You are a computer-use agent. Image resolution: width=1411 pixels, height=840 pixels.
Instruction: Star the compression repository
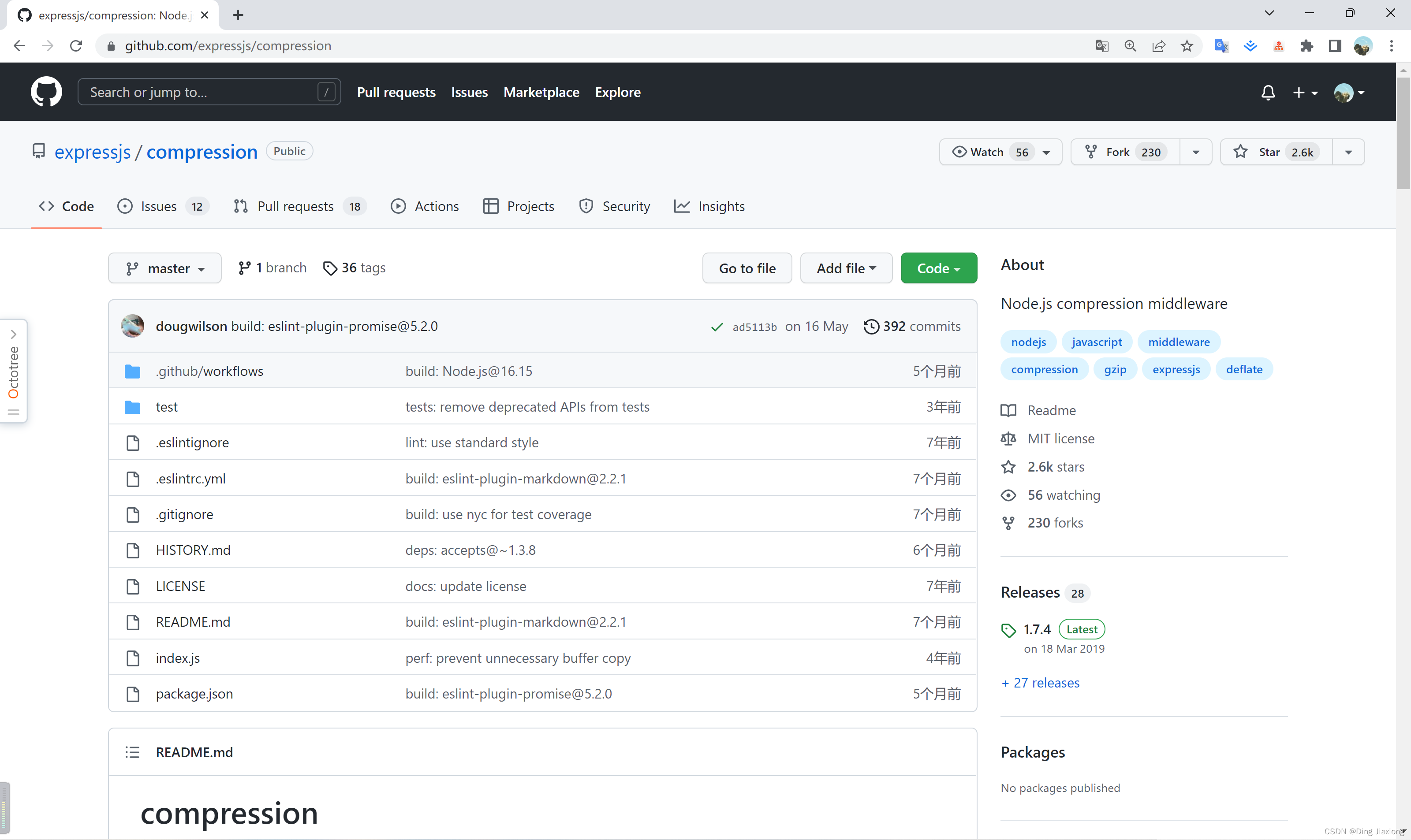pyautogui.click(x=1276, y=152)
